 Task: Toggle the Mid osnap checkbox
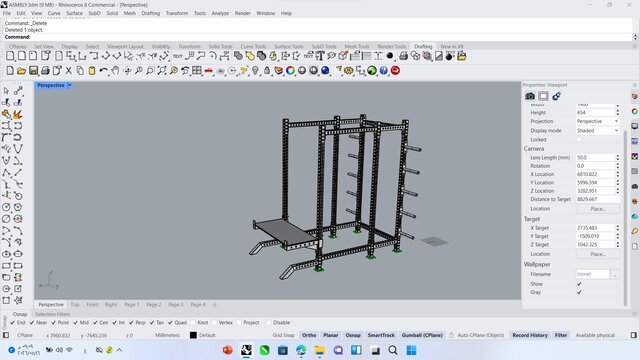76,322
